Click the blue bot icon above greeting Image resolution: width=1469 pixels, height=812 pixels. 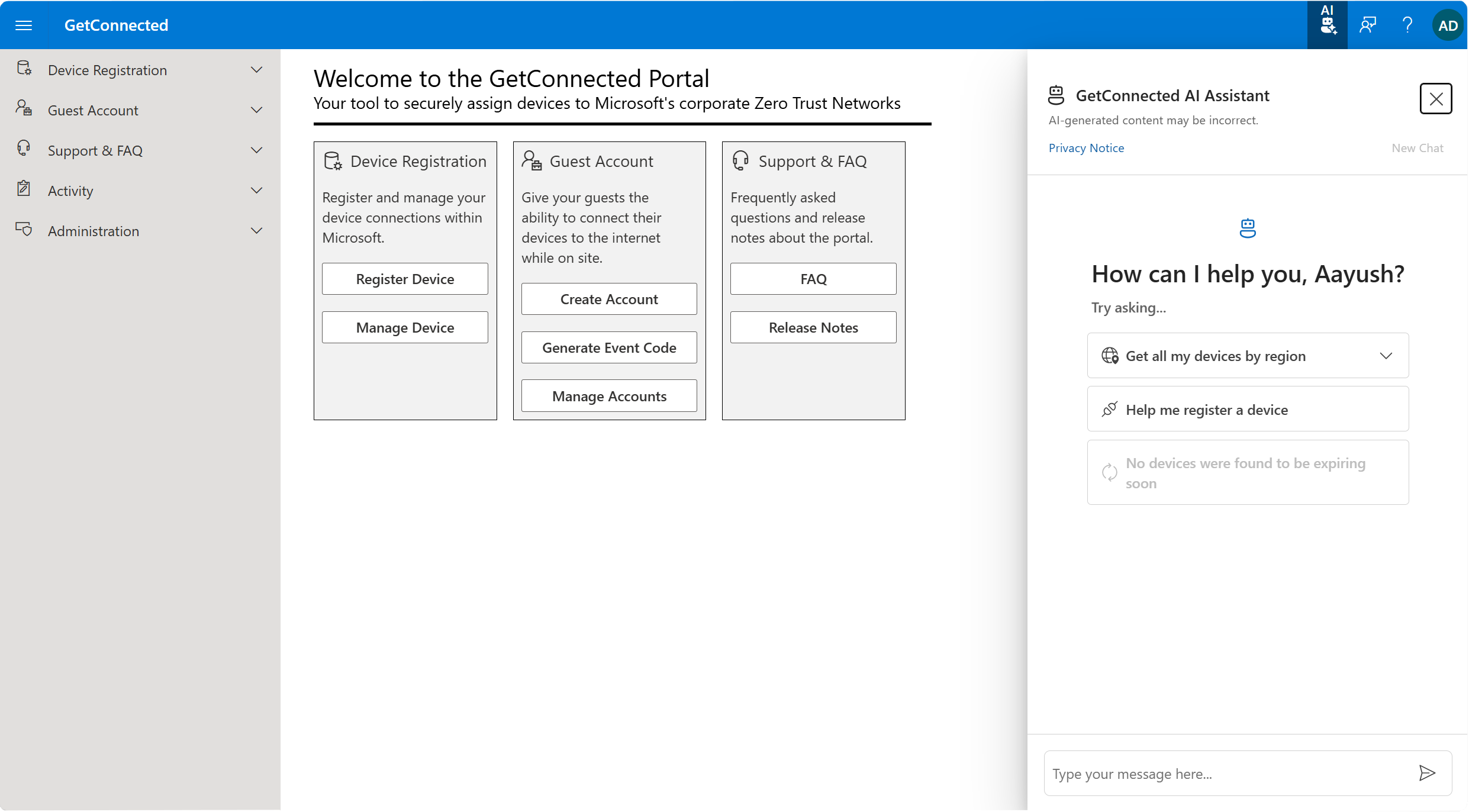tap(1248, 228)
